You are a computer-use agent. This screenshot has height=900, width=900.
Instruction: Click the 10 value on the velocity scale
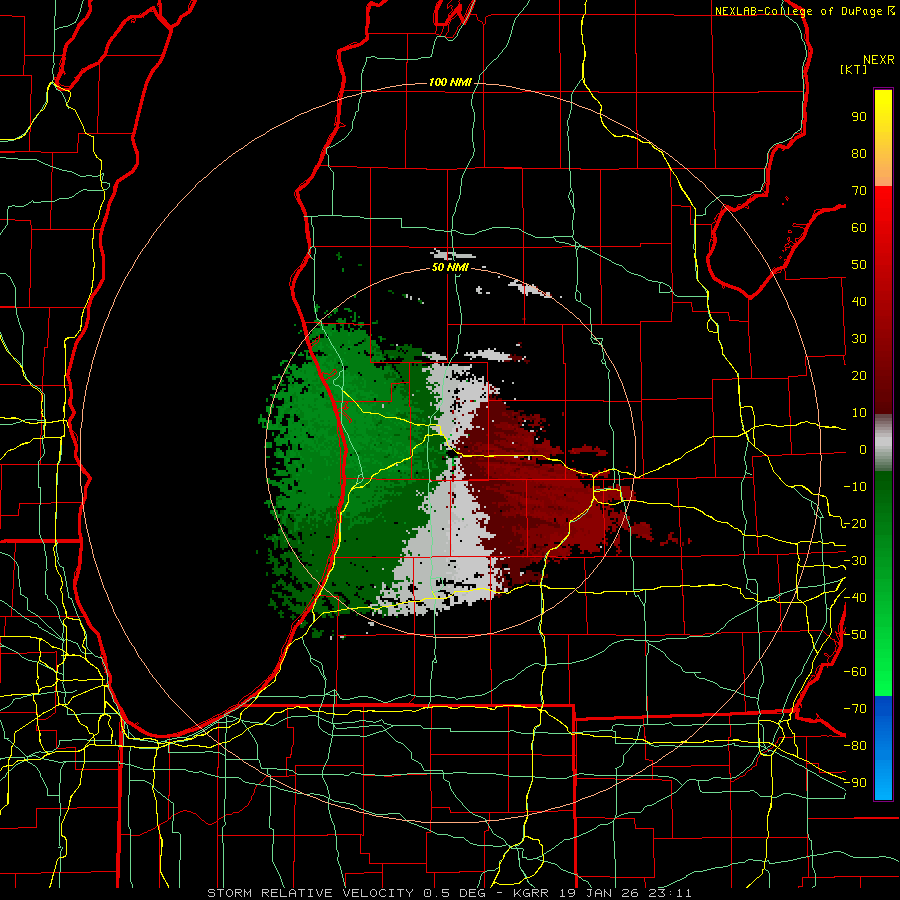[x=859, y=413]
